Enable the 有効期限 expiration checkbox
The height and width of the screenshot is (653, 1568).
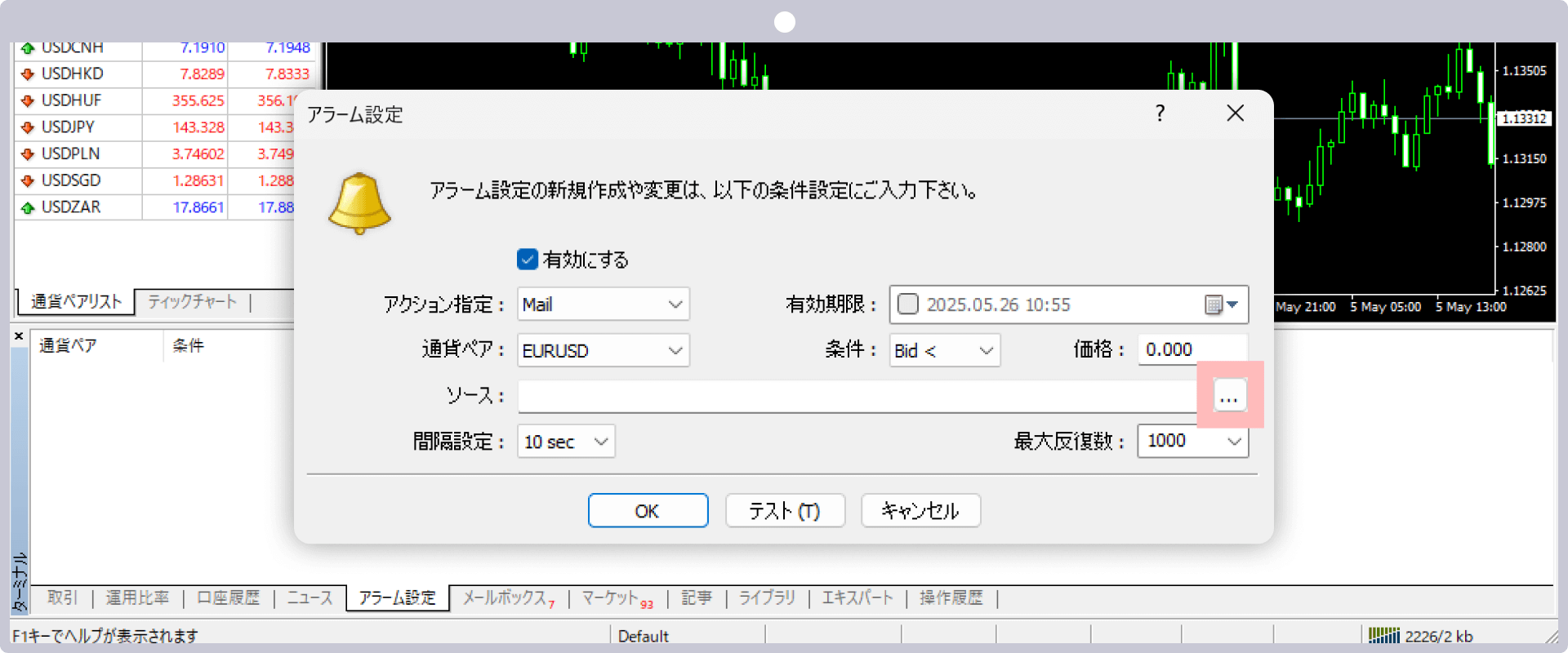(907, 304)
